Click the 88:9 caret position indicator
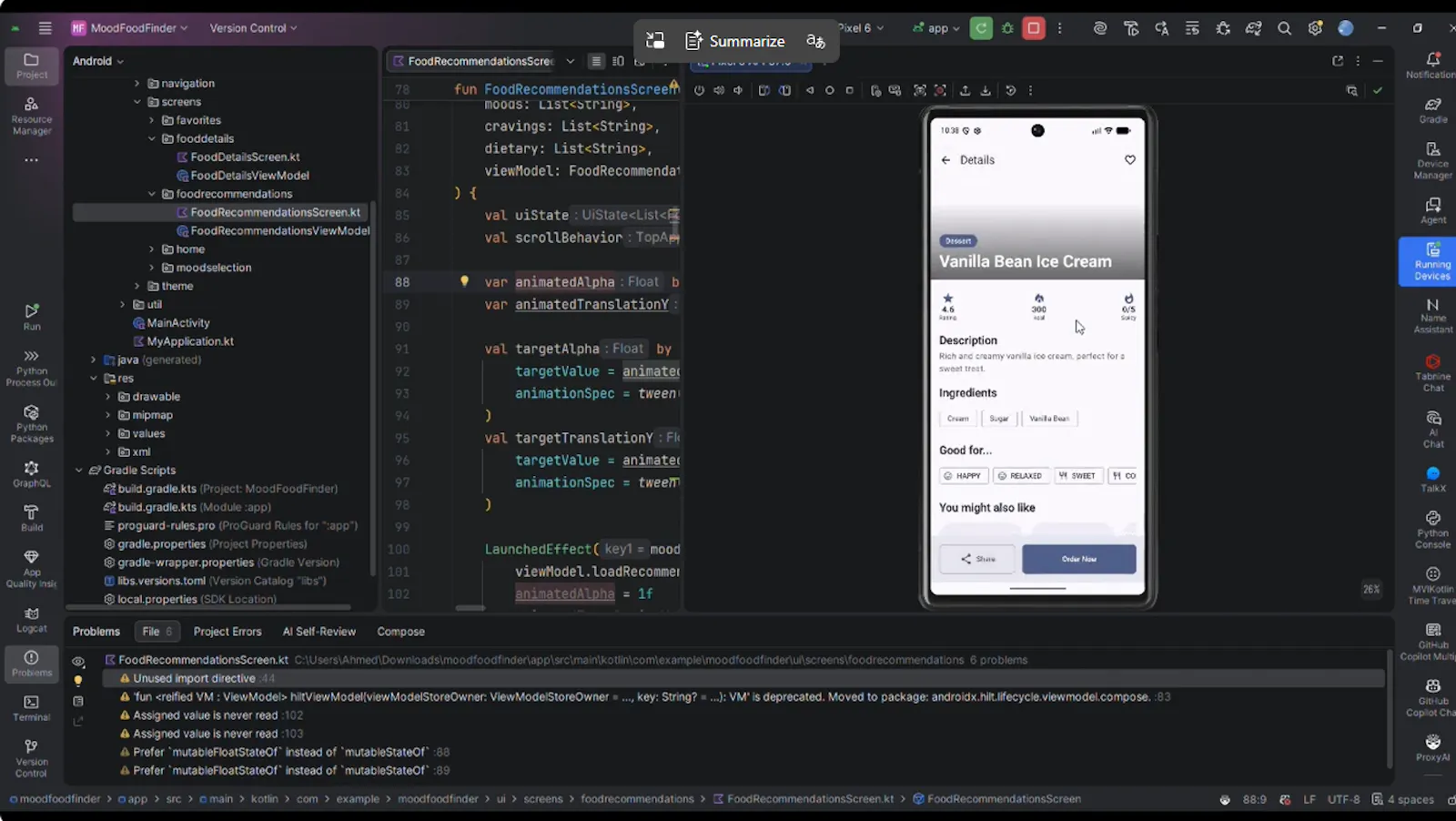The width and height of the screenshot is (1456, 821). pos(1254,799)
